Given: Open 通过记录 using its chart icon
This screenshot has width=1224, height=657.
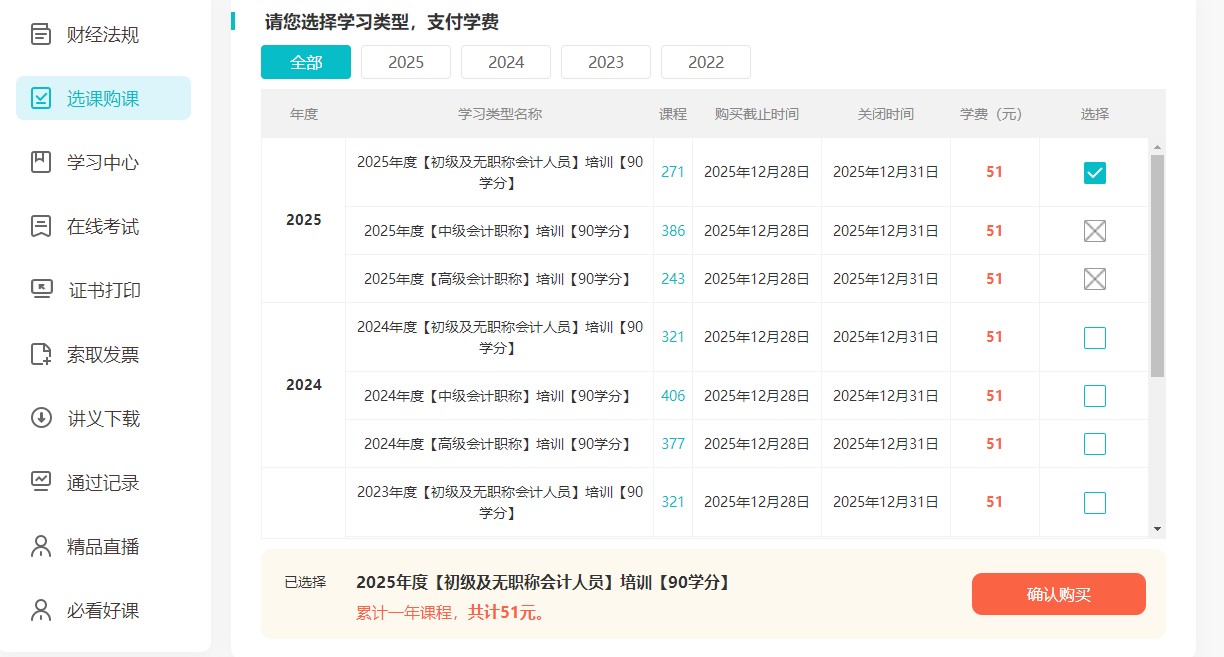Looking at the screenshot, I should click(x=41, y=482).
